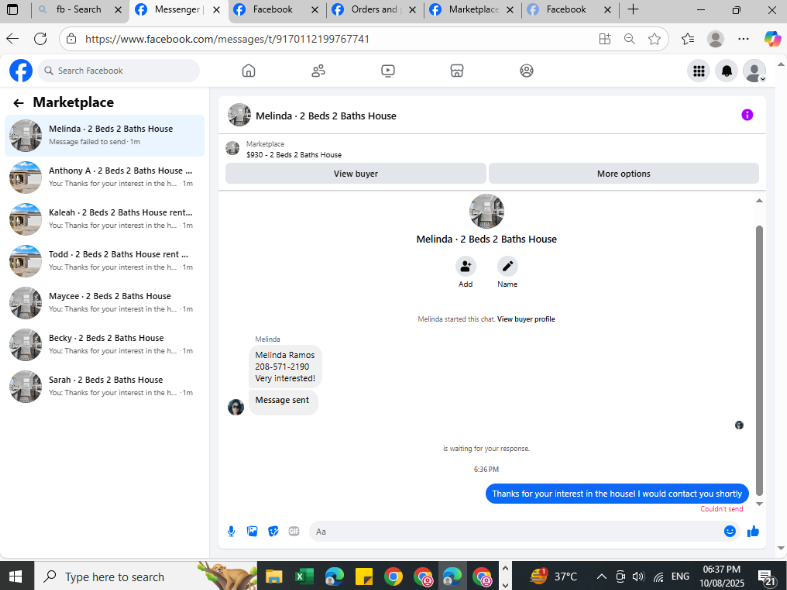Open a new browser tab
The width and height of the screenshot is (787, 590).
tap(633, 10)
